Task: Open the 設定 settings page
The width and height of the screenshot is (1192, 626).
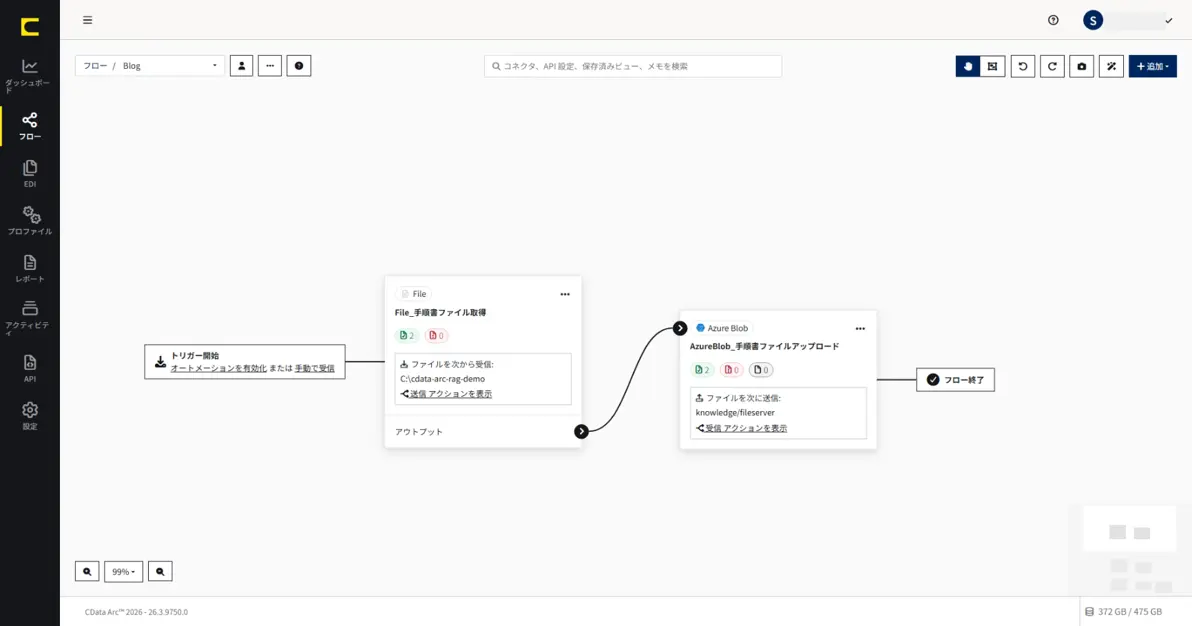Action: coord(30,415)
